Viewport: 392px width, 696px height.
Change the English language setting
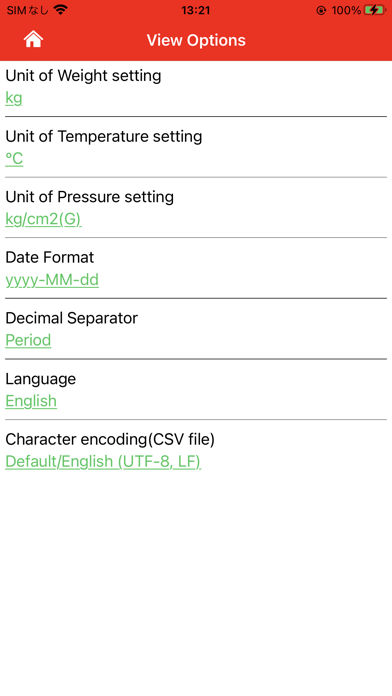[31, 401]
